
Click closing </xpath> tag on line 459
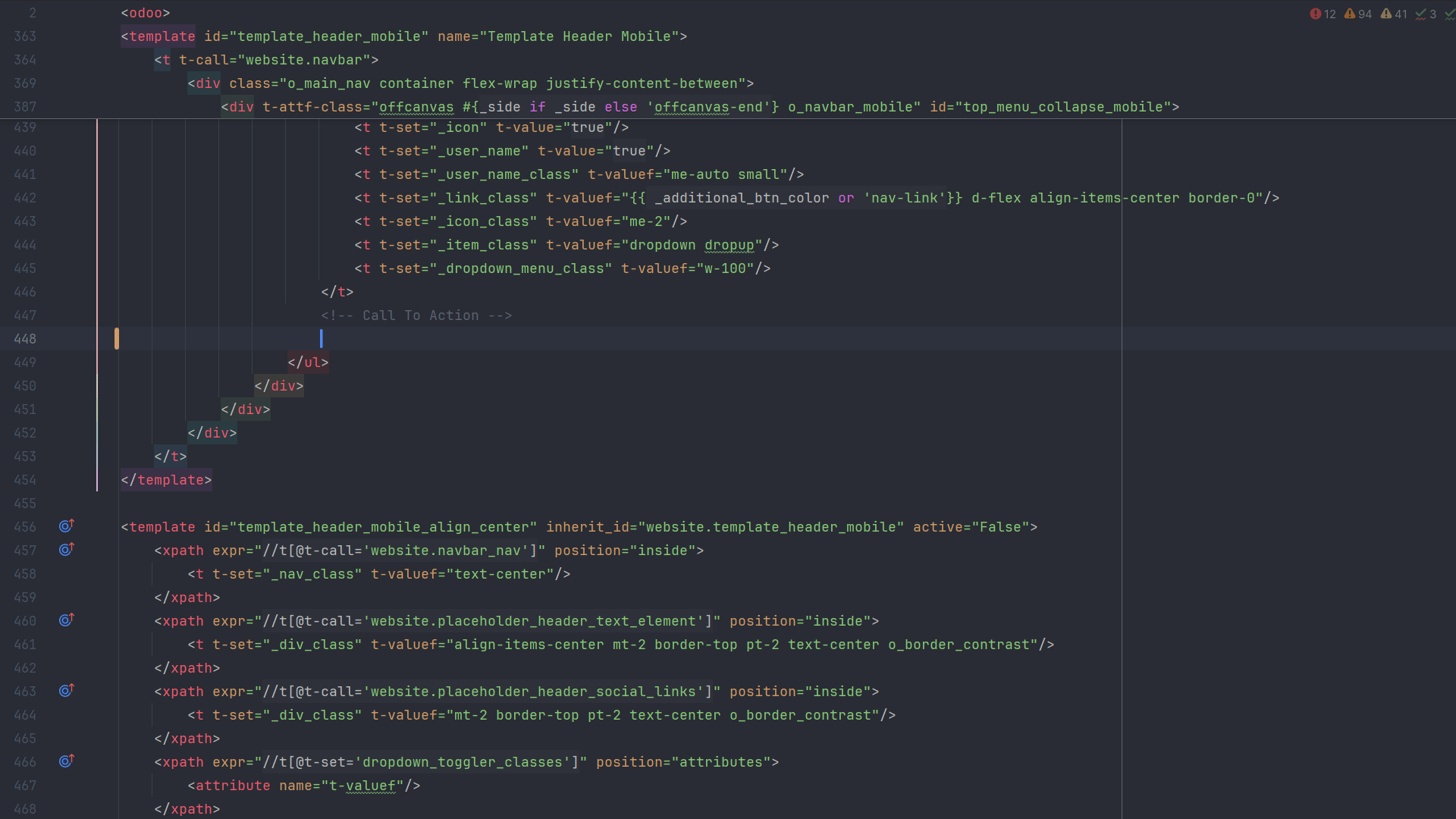pos(187,598)
